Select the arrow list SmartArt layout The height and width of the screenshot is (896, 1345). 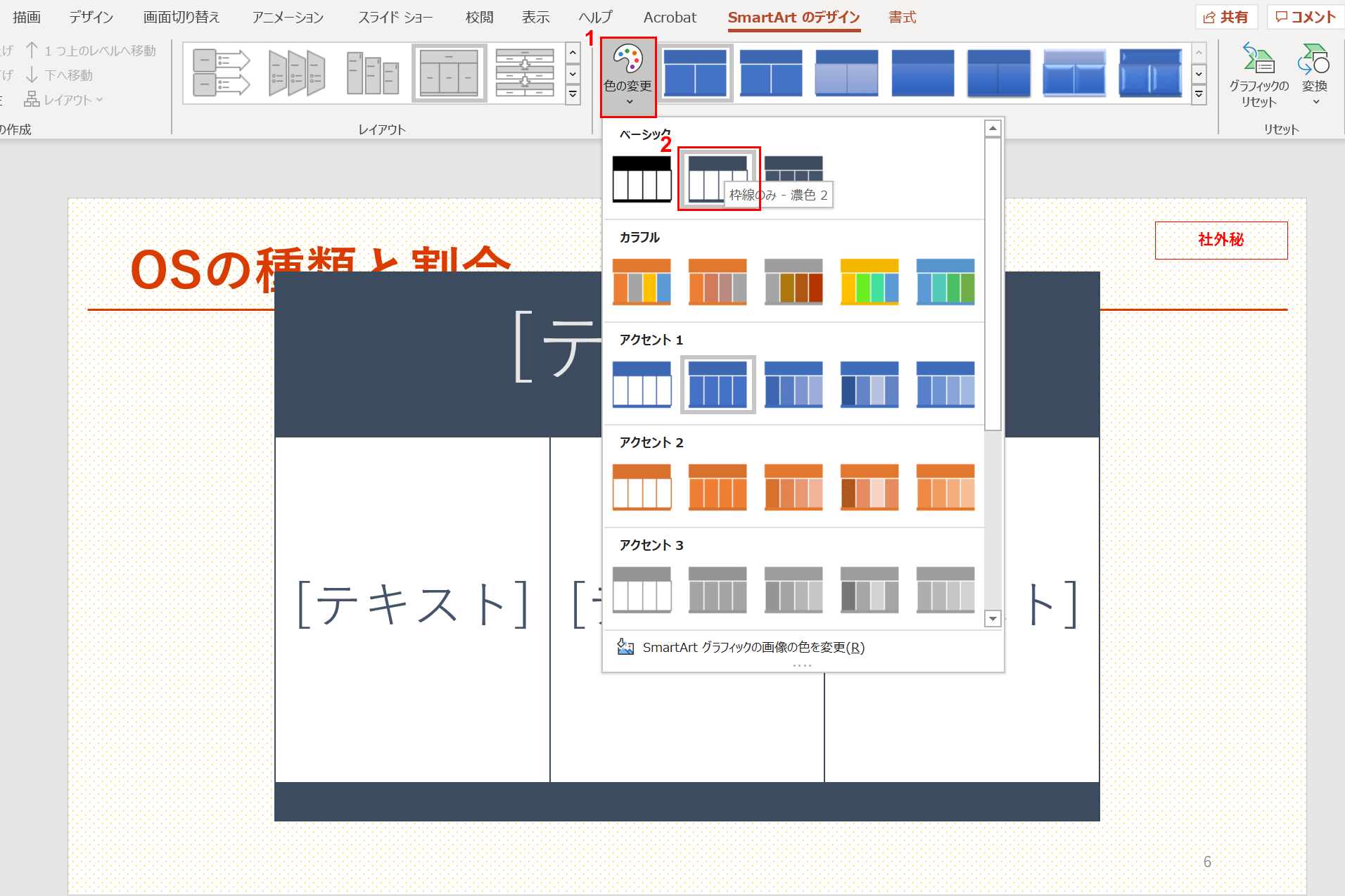pos(222,72)
